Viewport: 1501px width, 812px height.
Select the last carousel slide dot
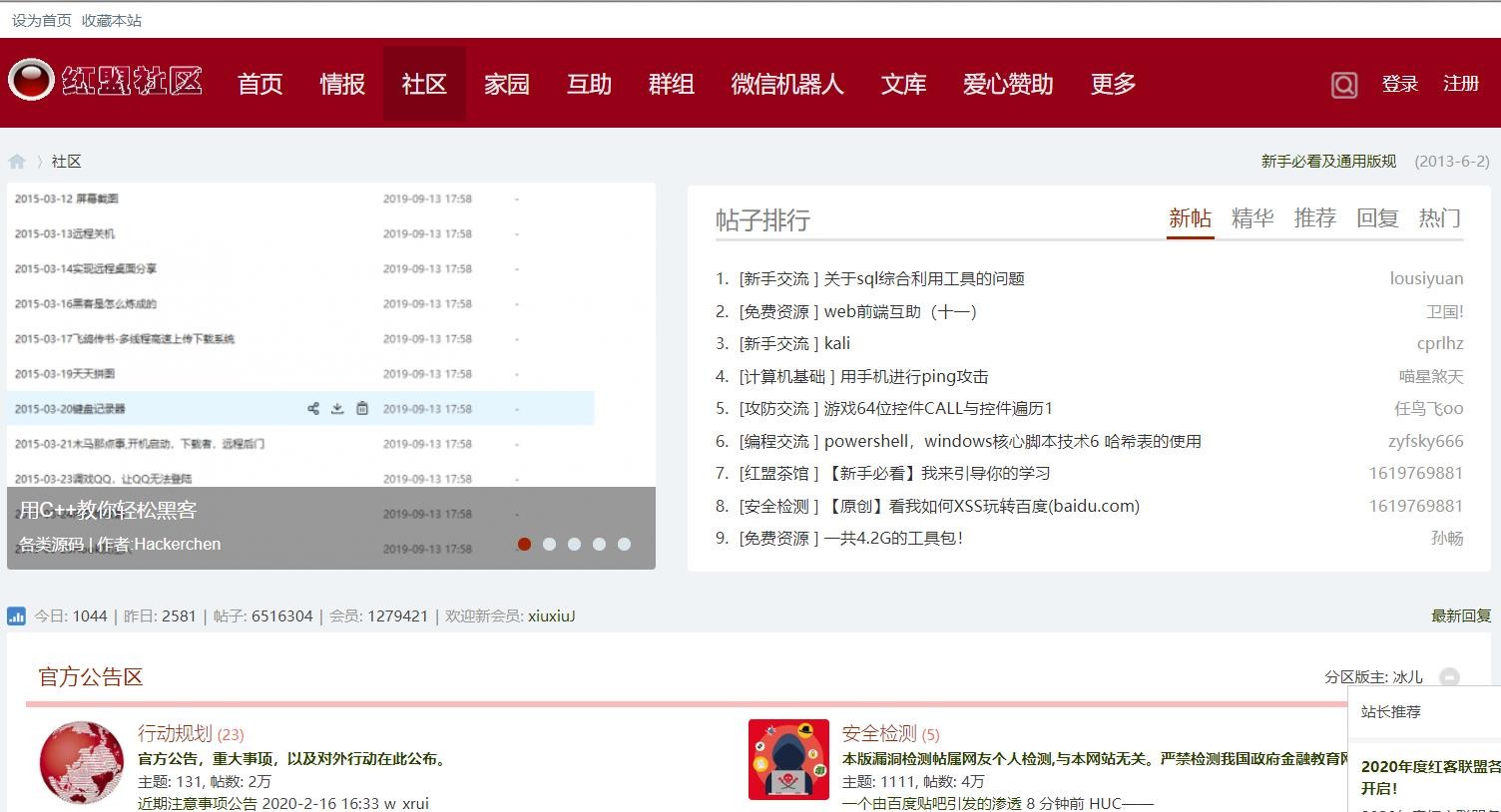(x=624, y=544)
